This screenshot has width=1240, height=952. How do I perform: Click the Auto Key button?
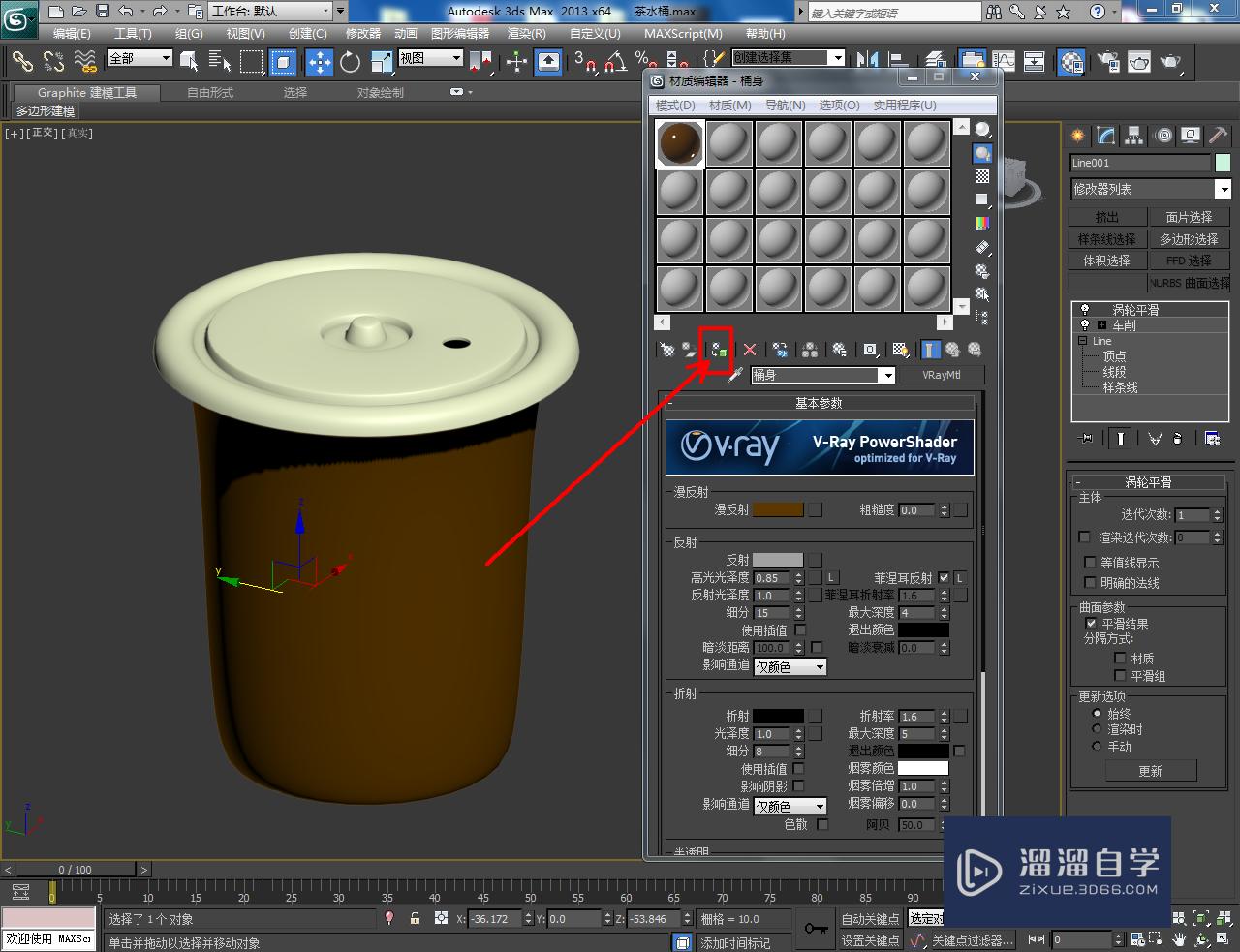870,919
